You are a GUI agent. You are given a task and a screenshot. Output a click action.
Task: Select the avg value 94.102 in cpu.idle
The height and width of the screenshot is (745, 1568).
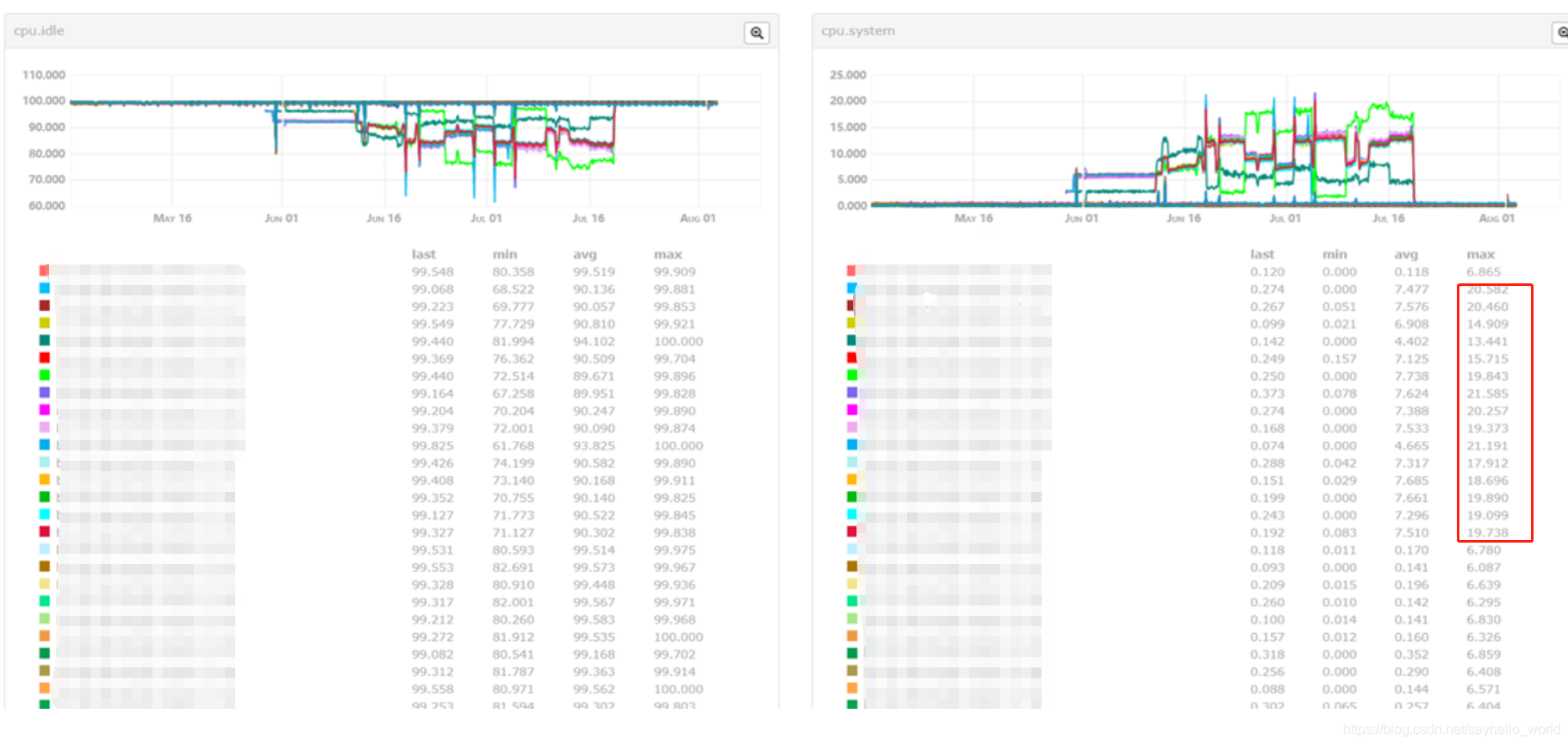[x=594, y=341]
